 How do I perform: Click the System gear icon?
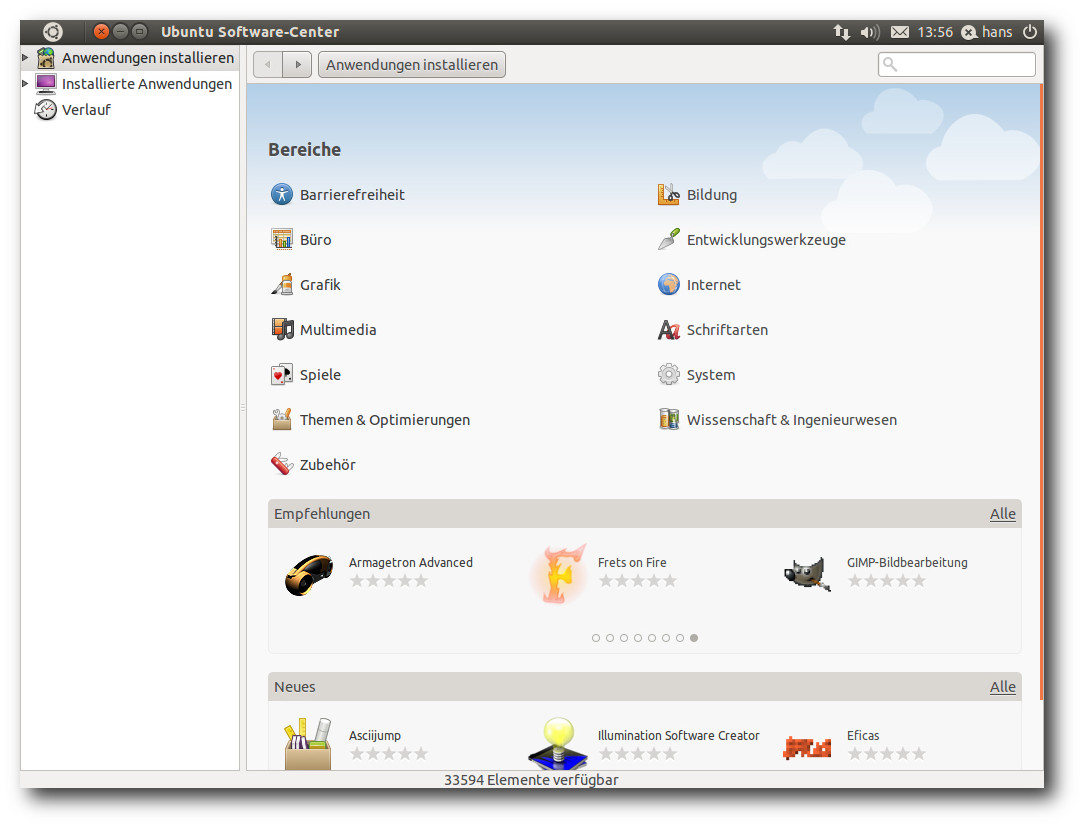(x=668, y=375)
